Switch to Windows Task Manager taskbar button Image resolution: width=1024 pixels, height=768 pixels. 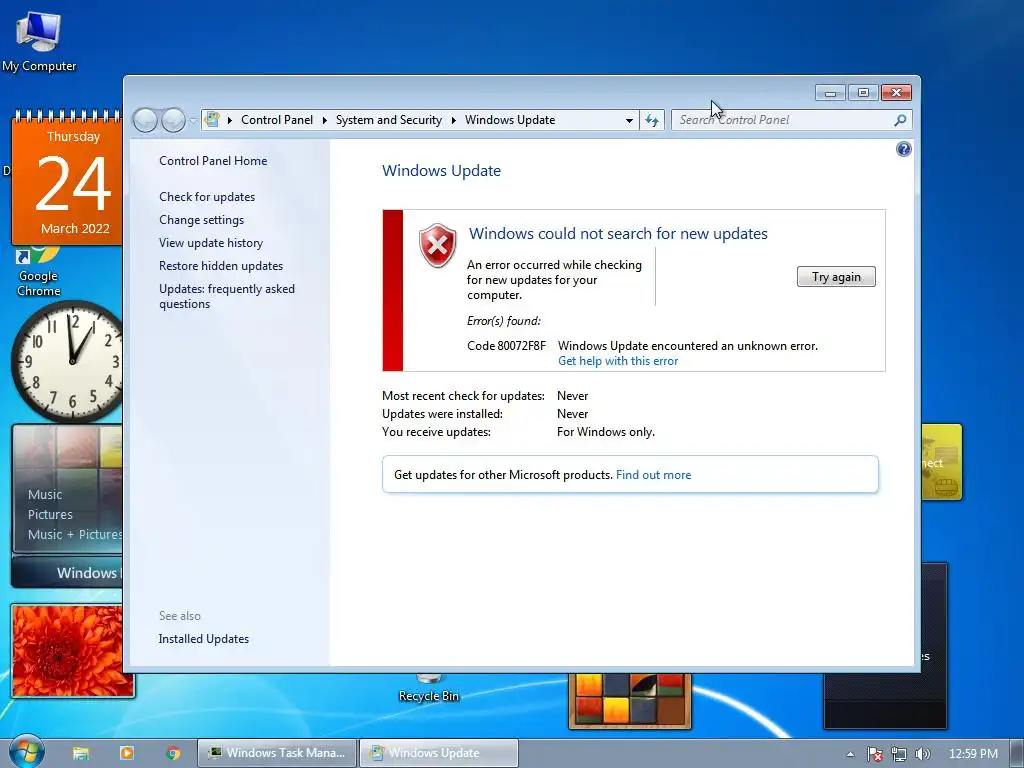pos(277,753)
